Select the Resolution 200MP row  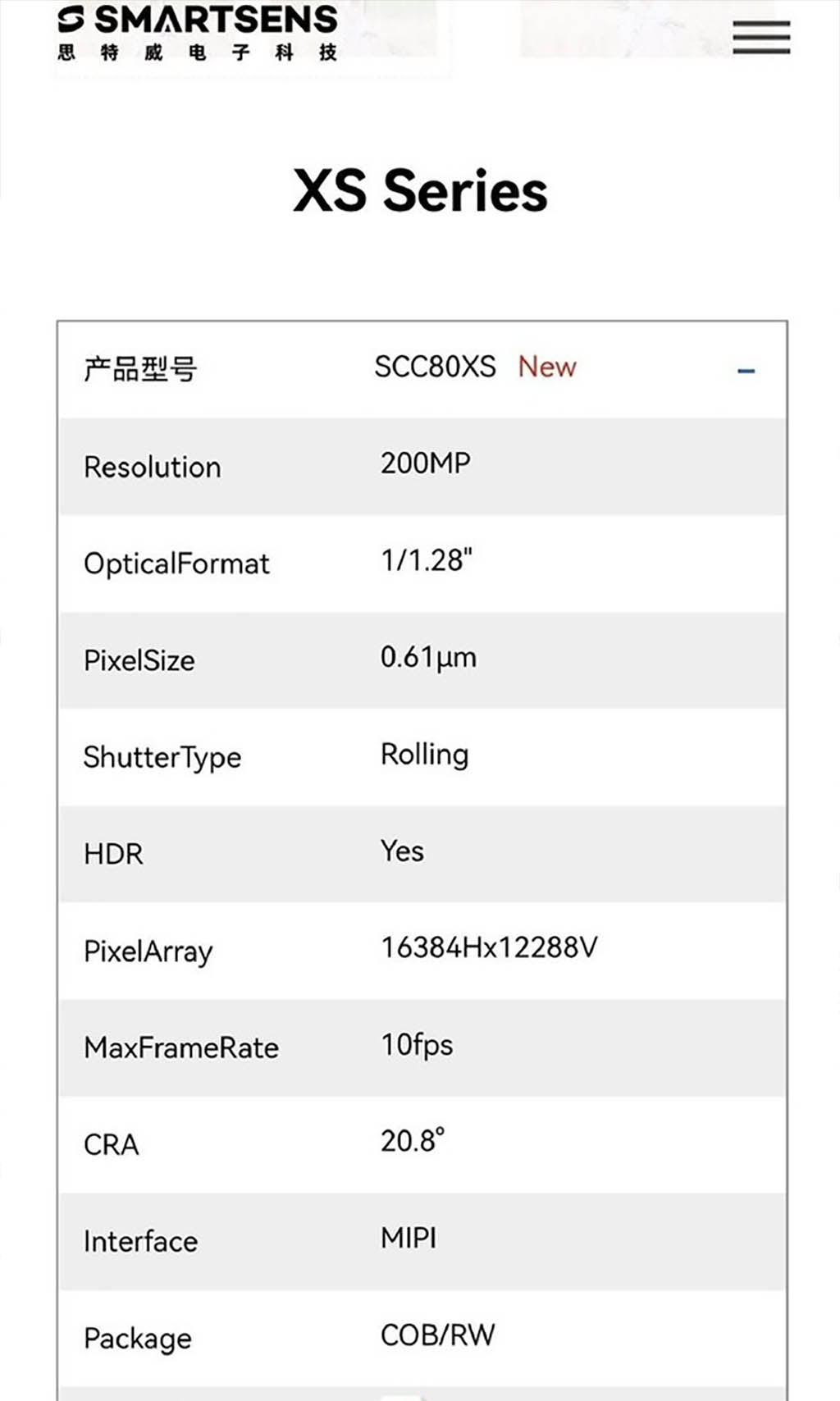coord(422,466)
